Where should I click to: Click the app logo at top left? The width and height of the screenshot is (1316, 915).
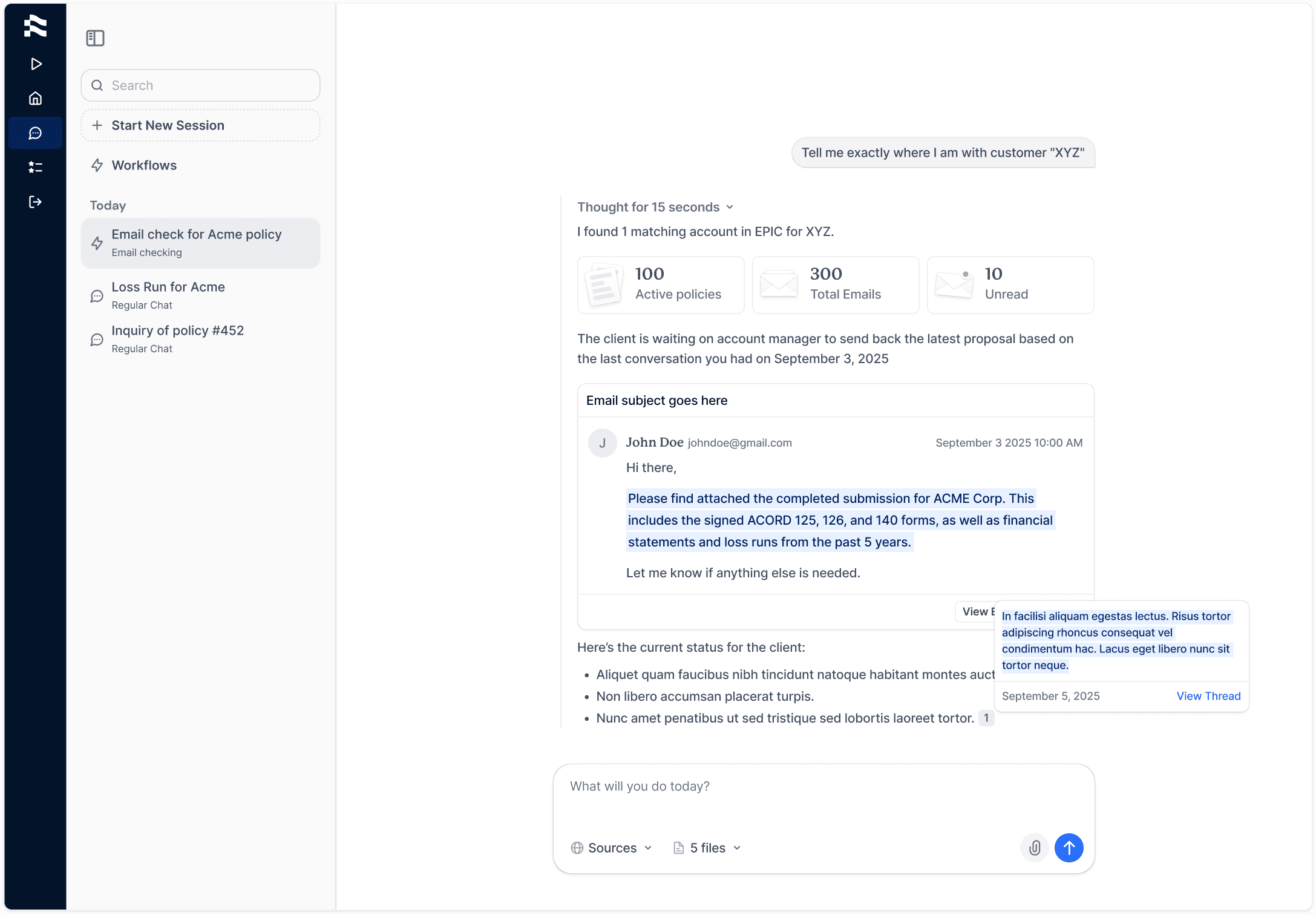point(36,26)
